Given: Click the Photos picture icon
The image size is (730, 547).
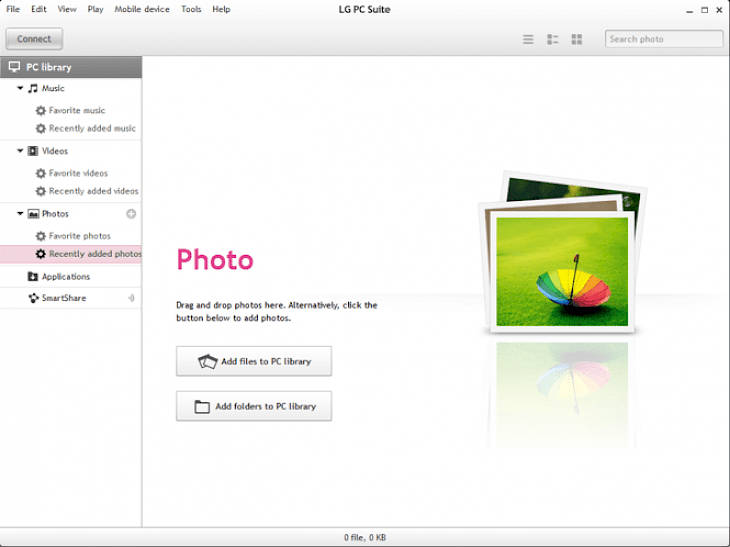Looking at the screenshot, I should point(33,214).
